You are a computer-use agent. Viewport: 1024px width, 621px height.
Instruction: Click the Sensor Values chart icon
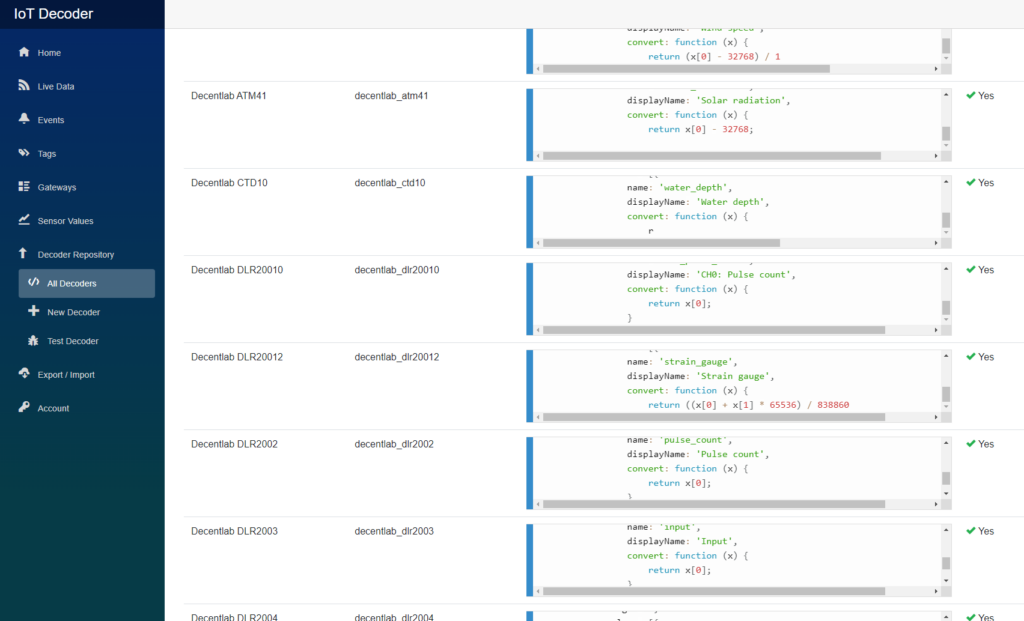[24, 220]
